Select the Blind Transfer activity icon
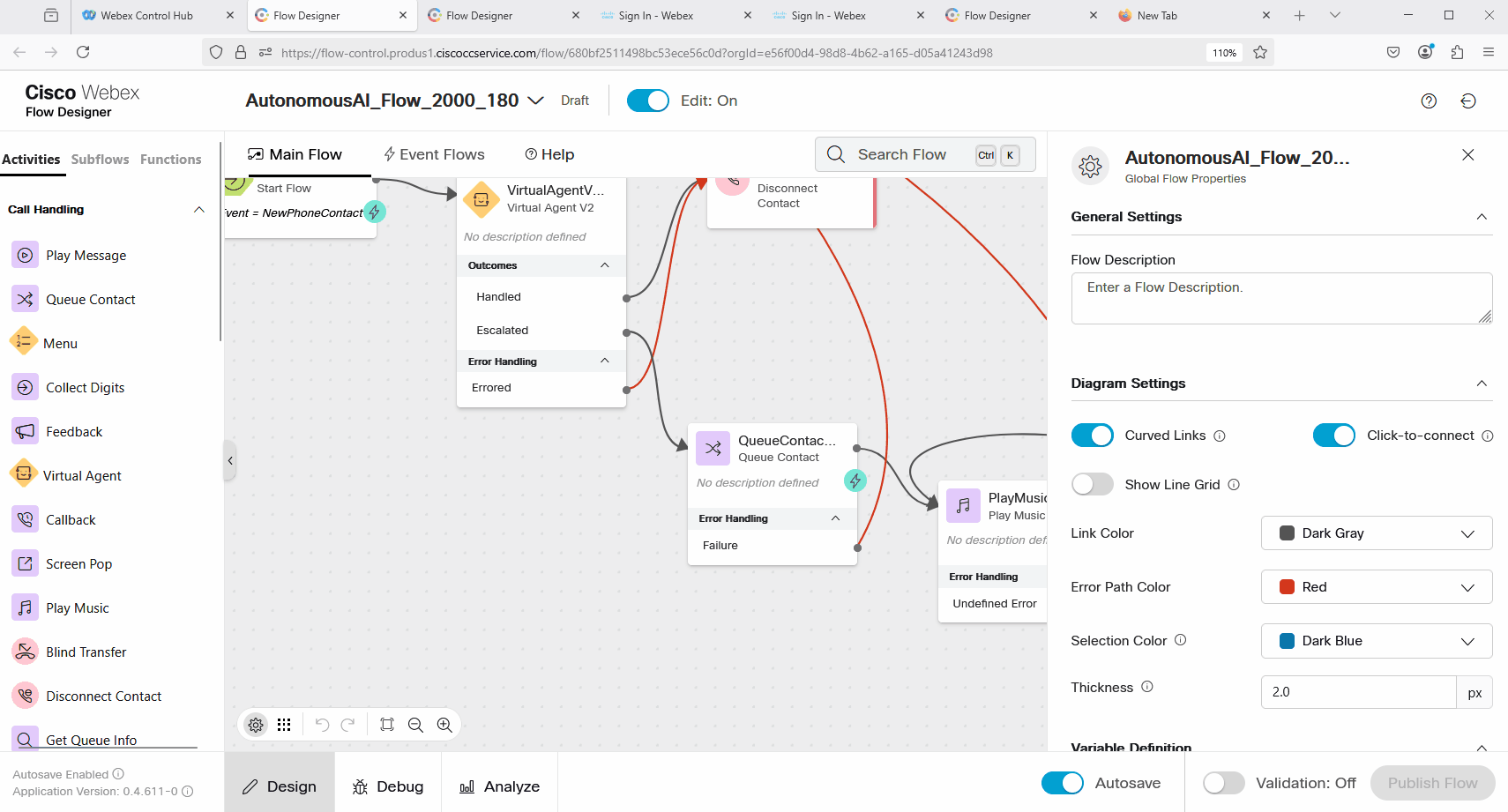The width and height of the screenshot is (1508, 812). (x=25, y=652)
